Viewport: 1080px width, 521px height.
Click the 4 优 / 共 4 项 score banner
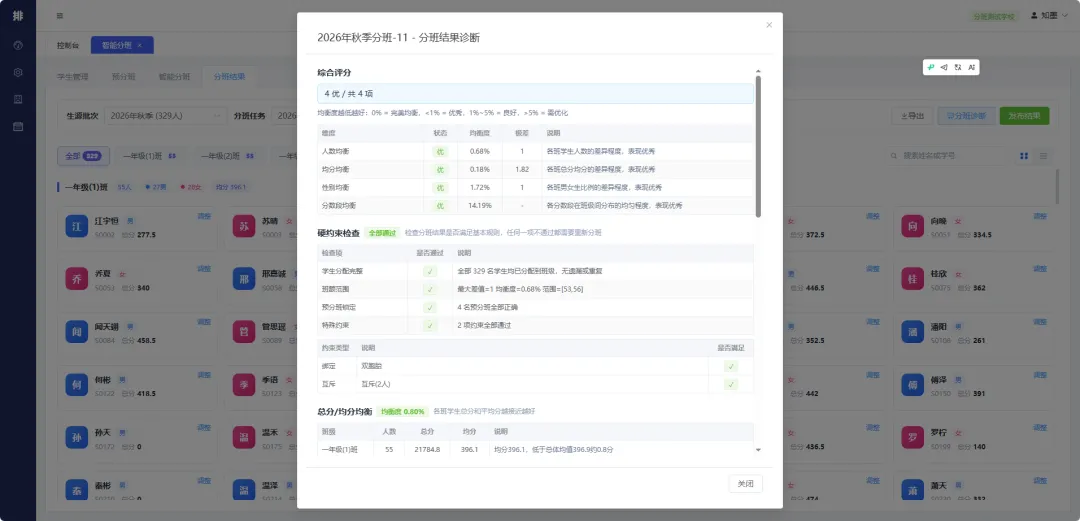[x=535, y=94]
